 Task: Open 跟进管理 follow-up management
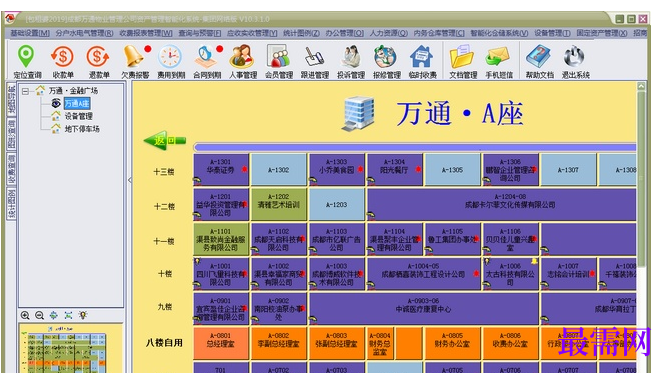click(314, 62)
